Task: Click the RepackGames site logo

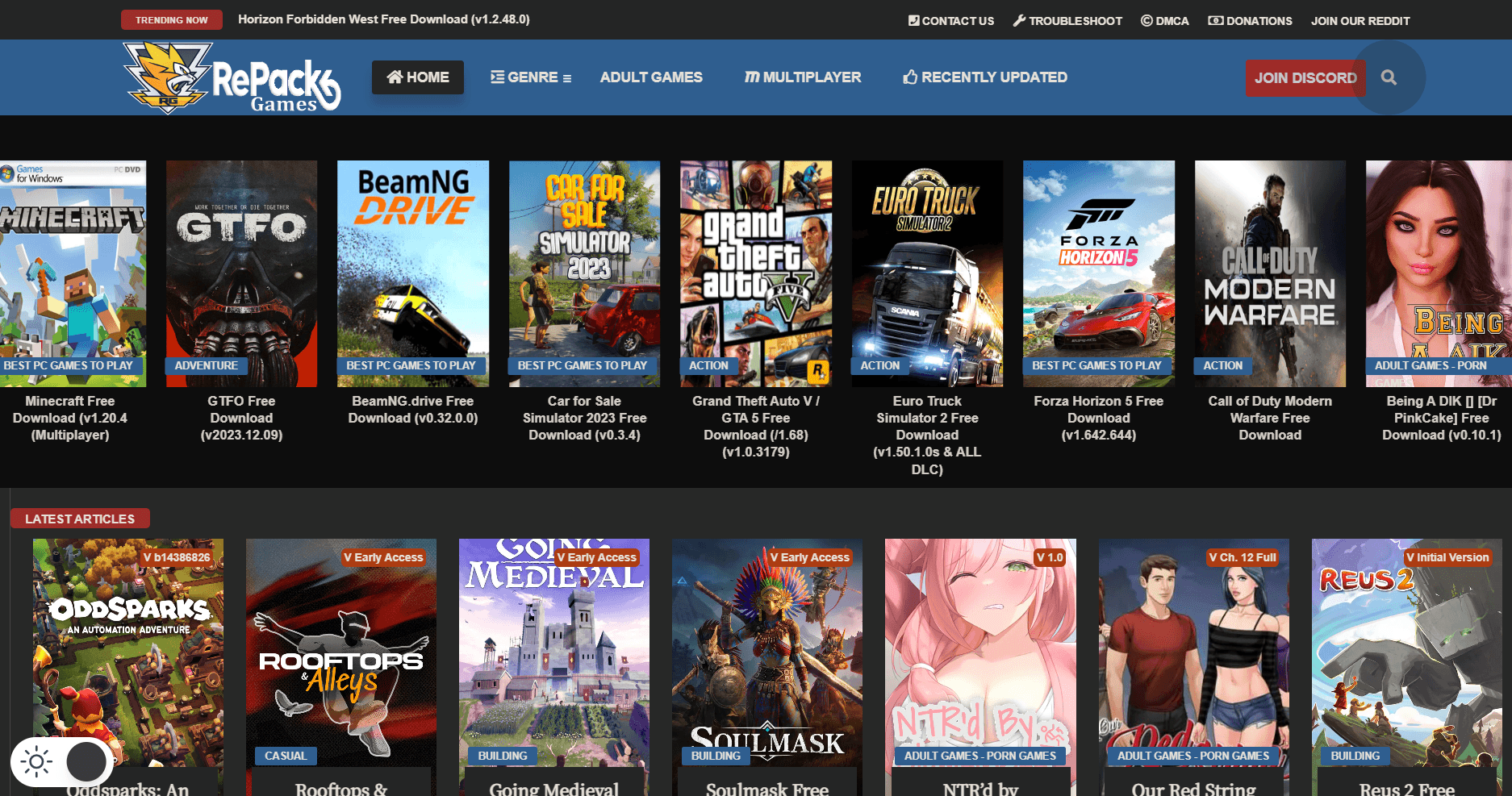Action: coord(232,79)
